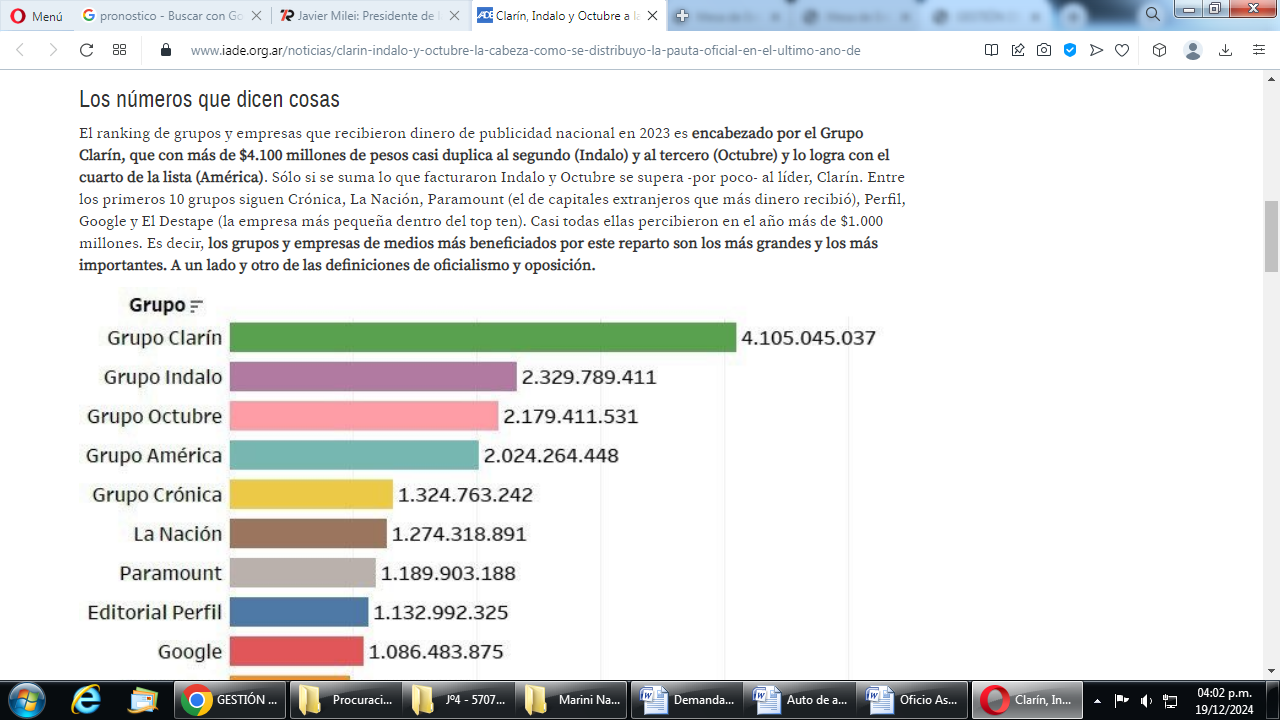The image size is (1280, 720).
Task: Click the network tray icon
Action: pyautogui.click(x=1170, y=700)
